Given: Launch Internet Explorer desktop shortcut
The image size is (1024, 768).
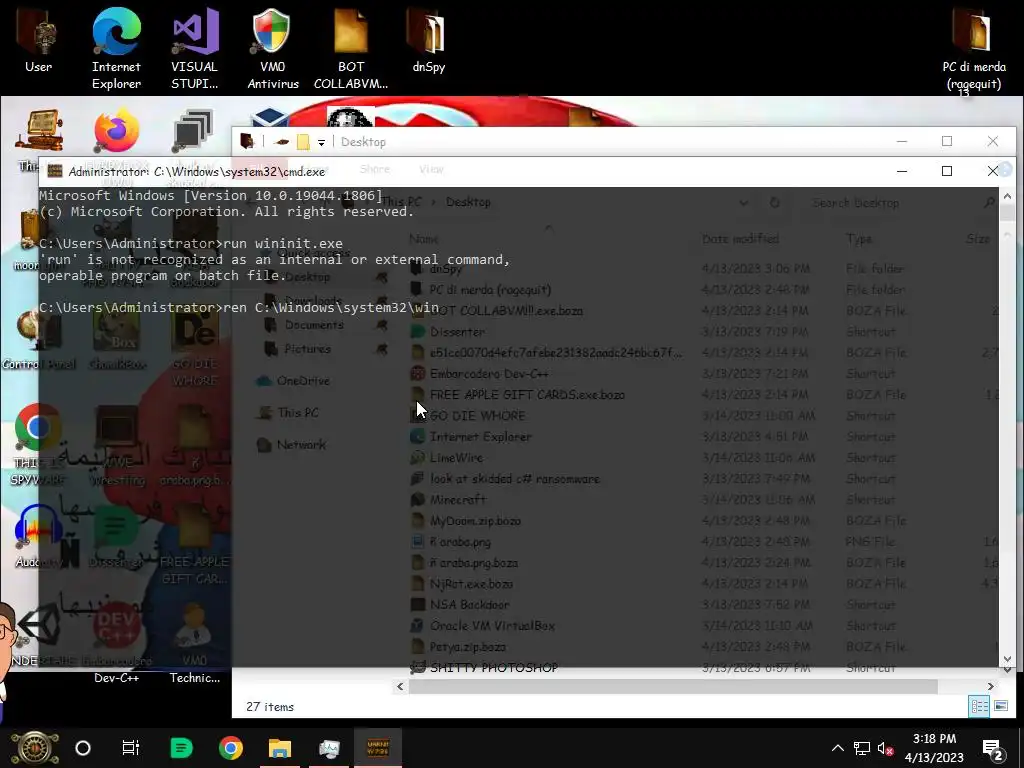Looking at the screenshot, I should coord(116,47).
